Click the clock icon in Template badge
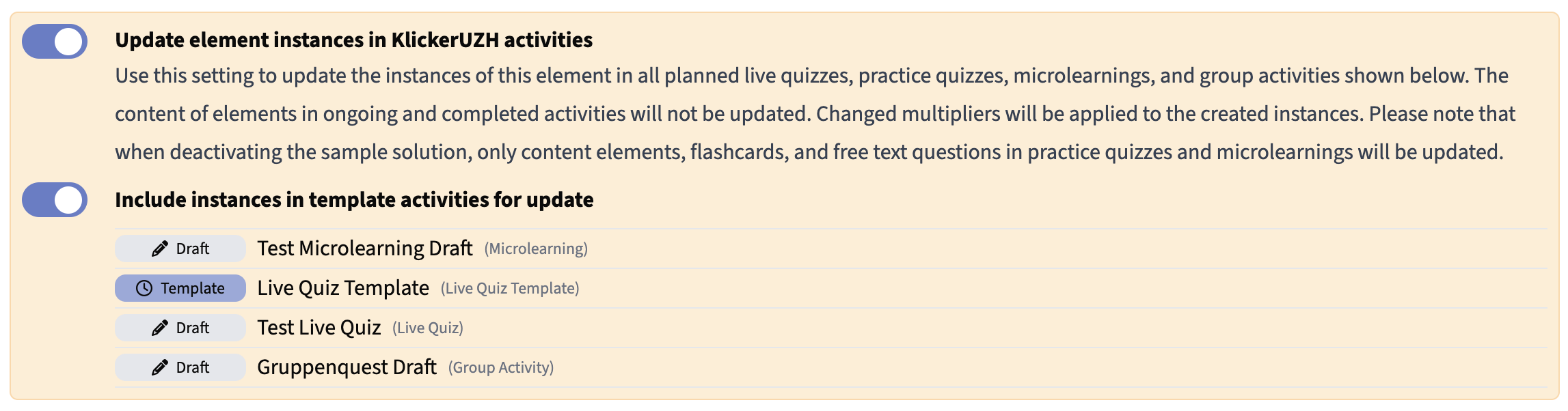The image size is (1568, 411). point(144,289)
